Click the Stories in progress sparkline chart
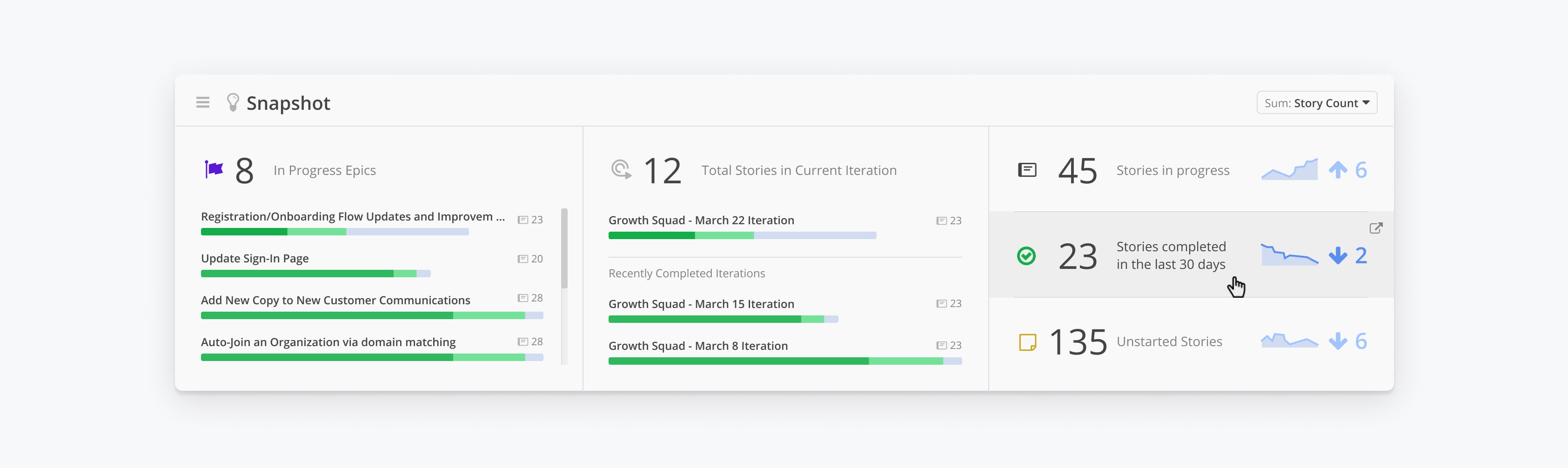 click(x=1289, y=169)
